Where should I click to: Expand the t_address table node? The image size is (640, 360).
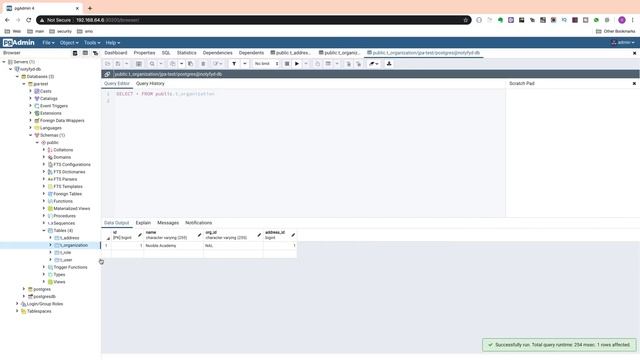(x=51, y=238)
